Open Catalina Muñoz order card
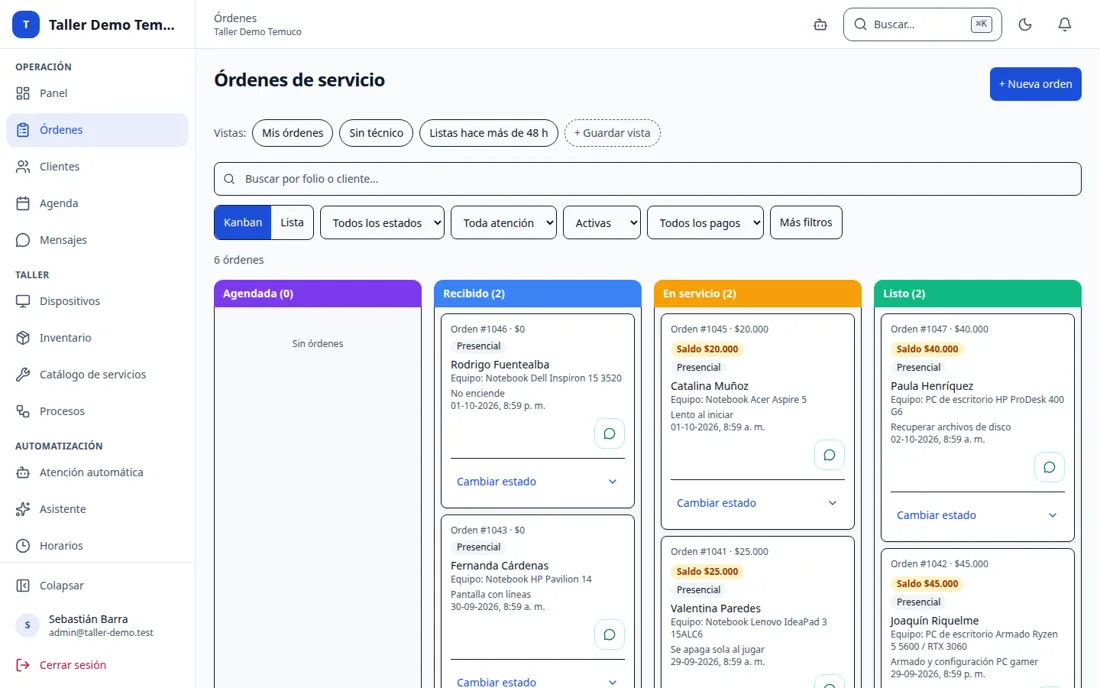Screen dimensions: 1100x688 pyautogui.click(x=758, y=421)
